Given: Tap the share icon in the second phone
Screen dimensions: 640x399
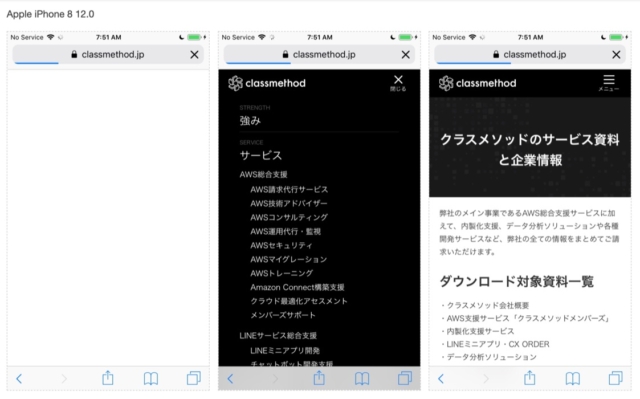Looking at the screenshot, I should [319, 378].
